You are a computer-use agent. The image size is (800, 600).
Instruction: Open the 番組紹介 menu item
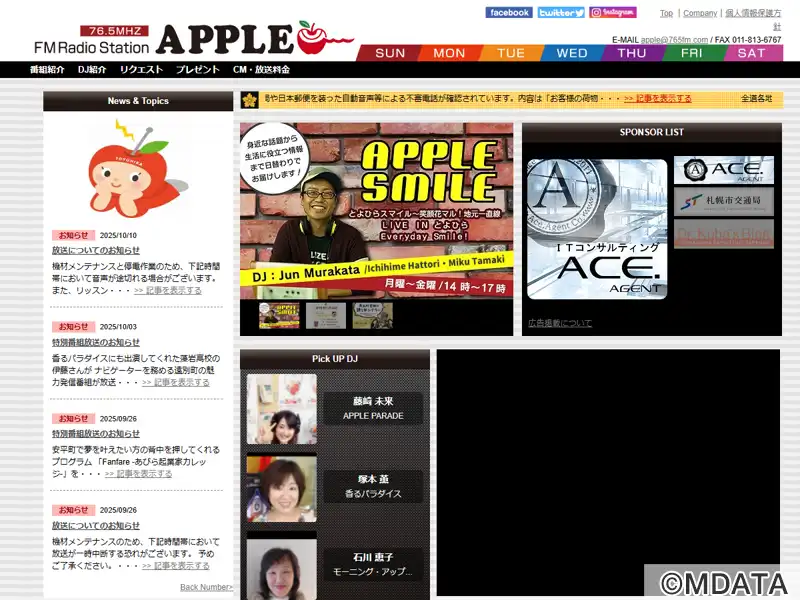click(47, 70)
